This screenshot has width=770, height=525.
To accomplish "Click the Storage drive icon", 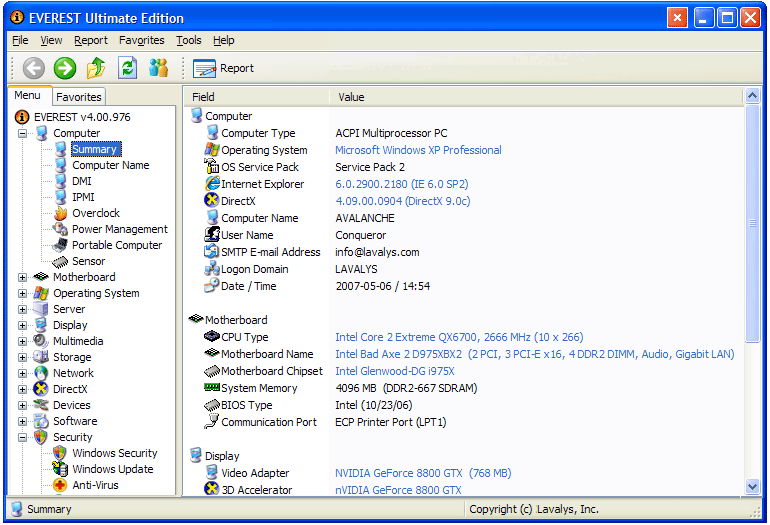I will 41,357.
